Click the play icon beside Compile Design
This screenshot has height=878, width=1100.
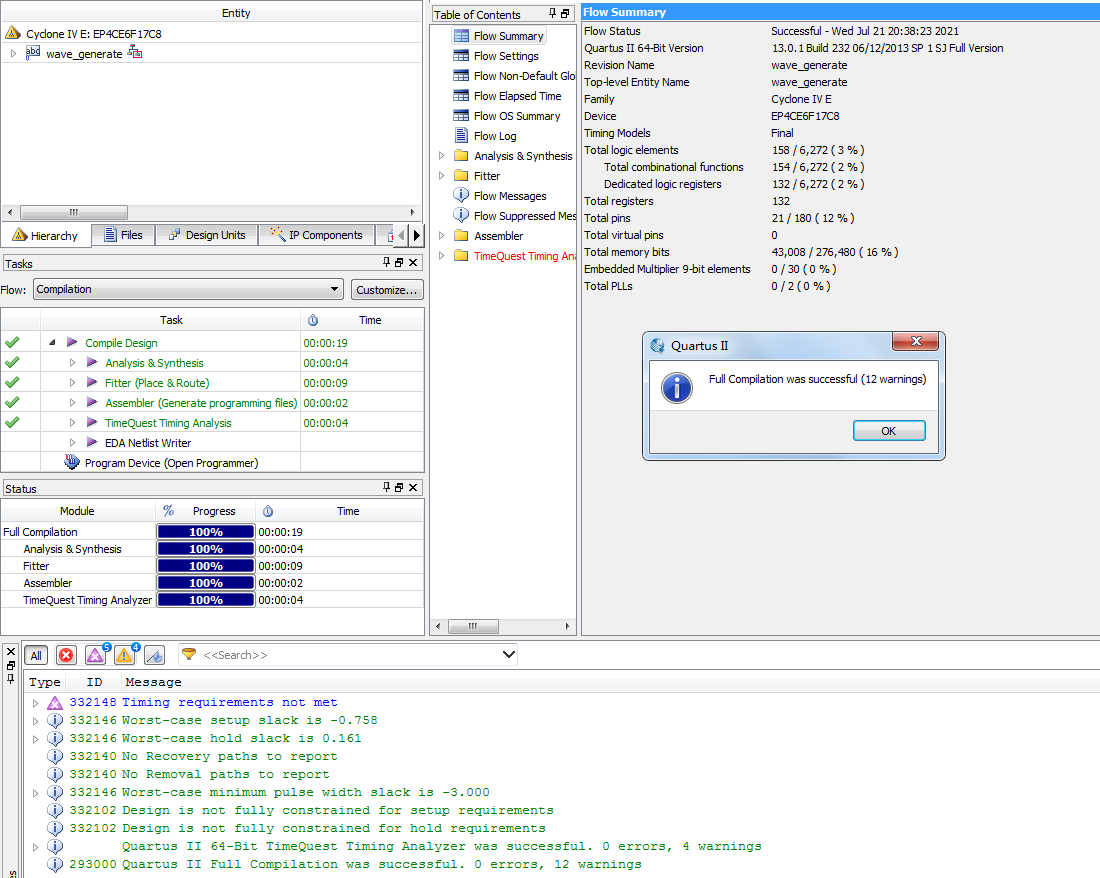[x=72, y=342]
